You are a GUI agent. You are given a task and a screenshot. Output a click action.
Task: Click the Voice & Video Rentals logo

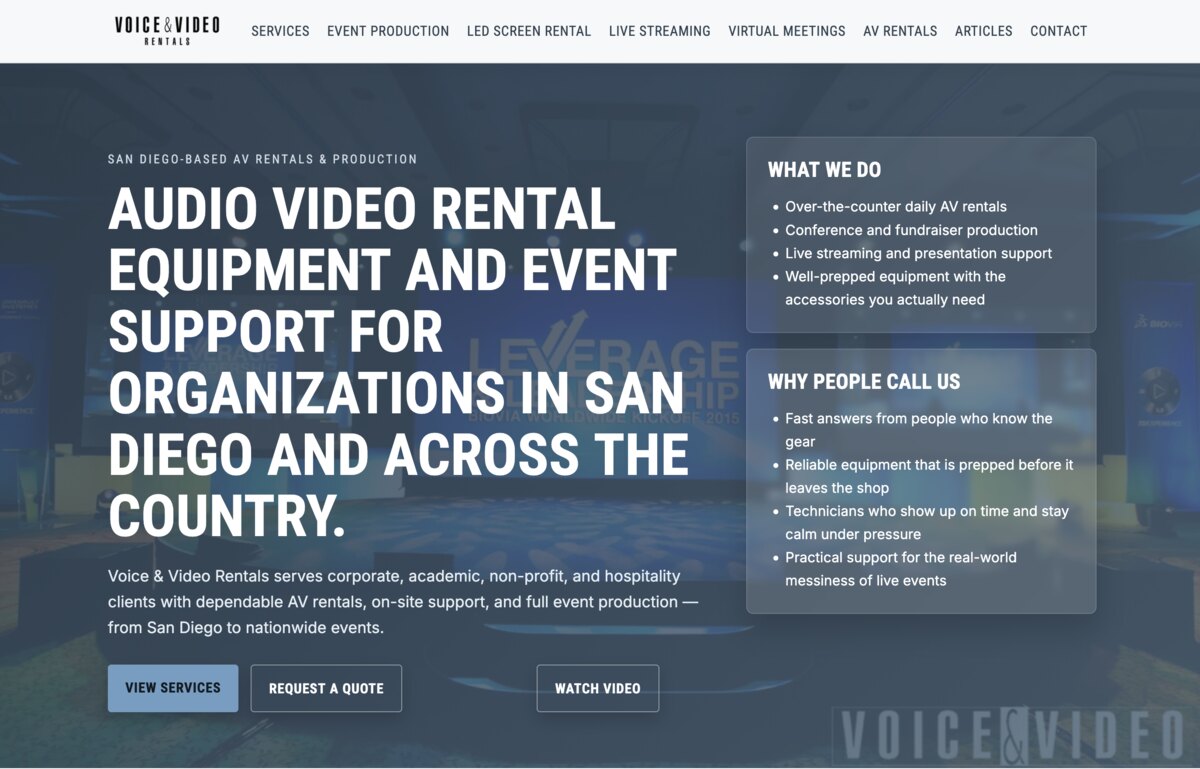click(x=164, y=29)
